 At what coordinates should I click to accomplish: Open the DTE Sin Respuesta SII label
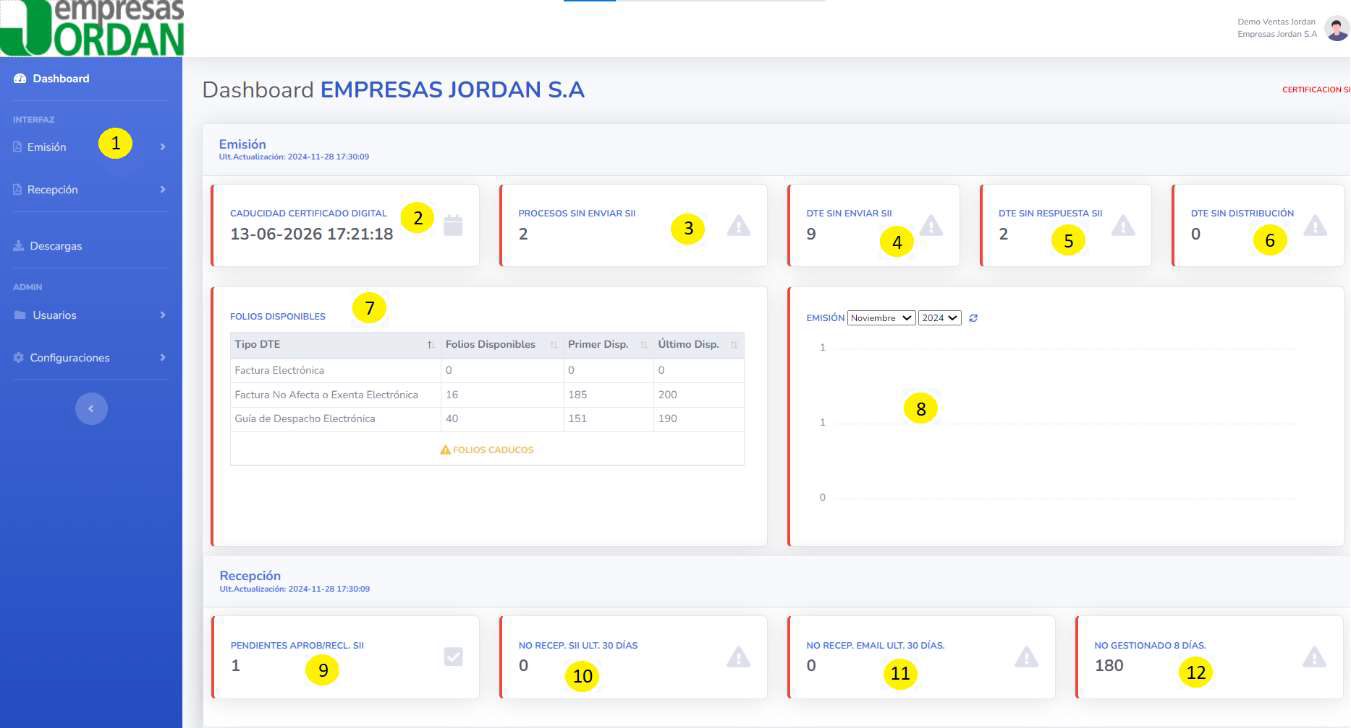[x=1050, y=213]
